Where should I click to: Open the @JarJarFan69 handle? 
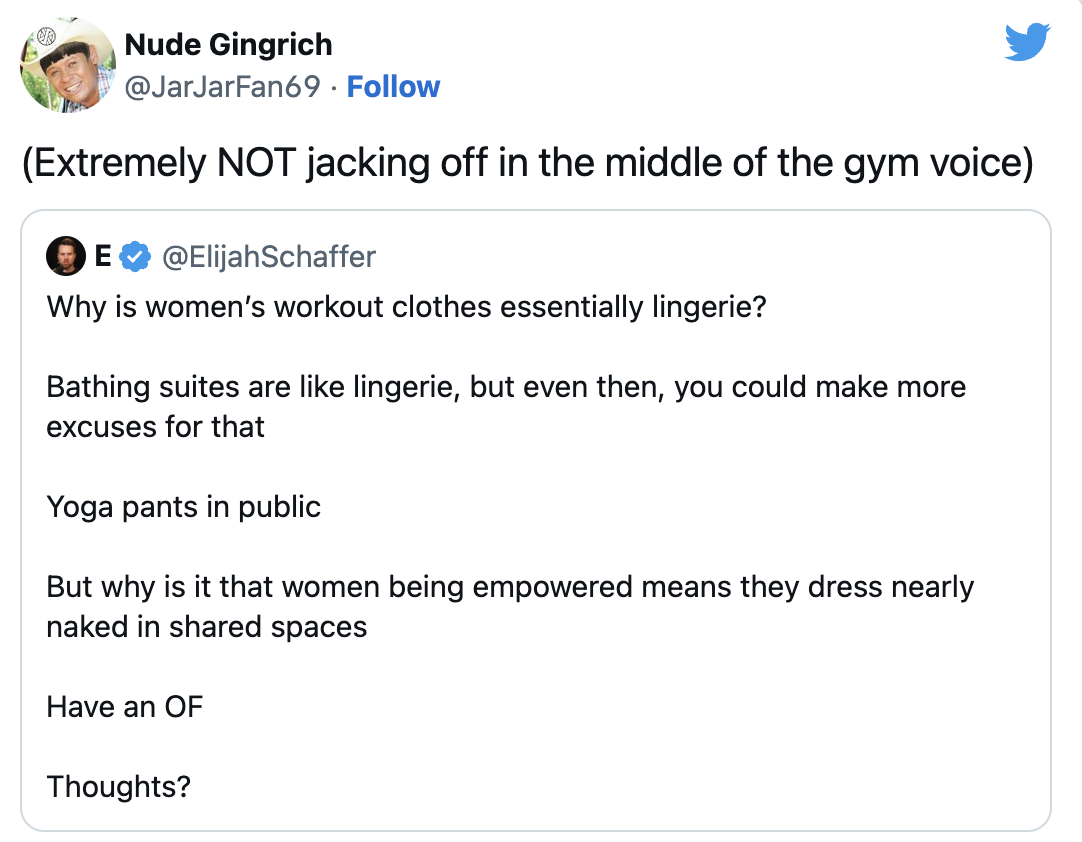pos(222,87)
